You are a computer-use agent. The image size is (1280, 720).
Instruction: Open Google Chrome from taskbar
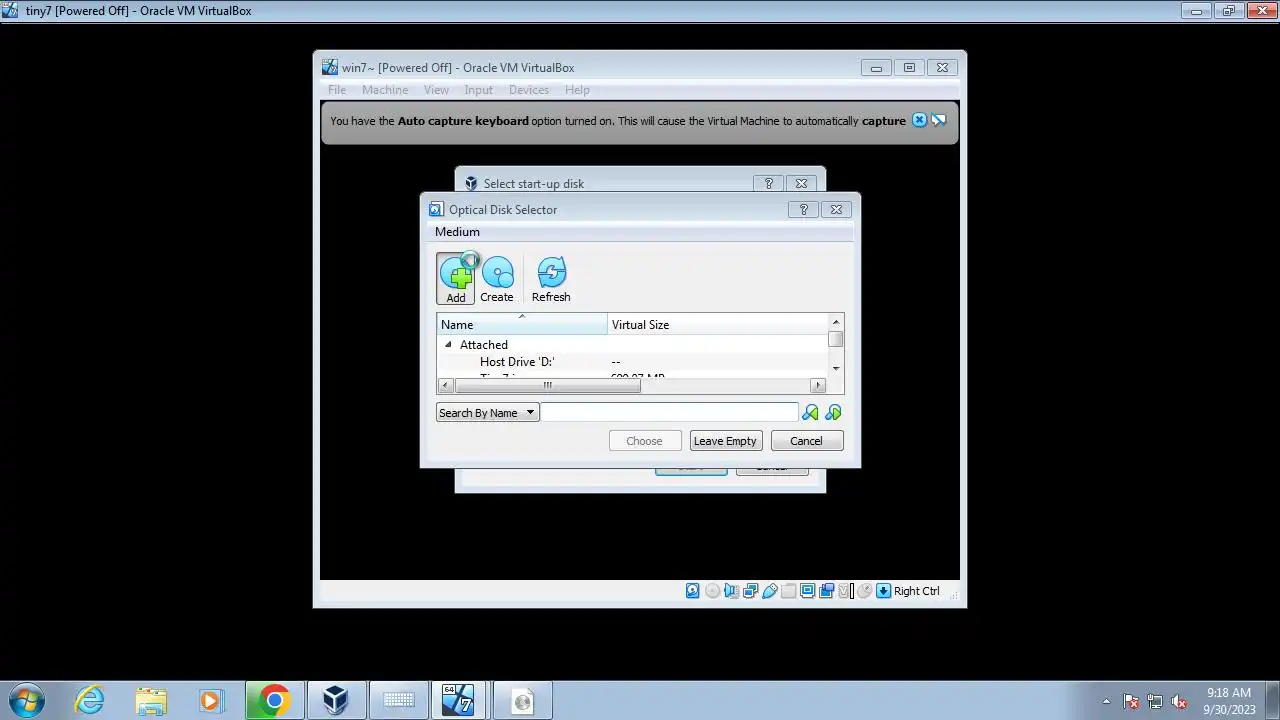click(x=274, y=700)
